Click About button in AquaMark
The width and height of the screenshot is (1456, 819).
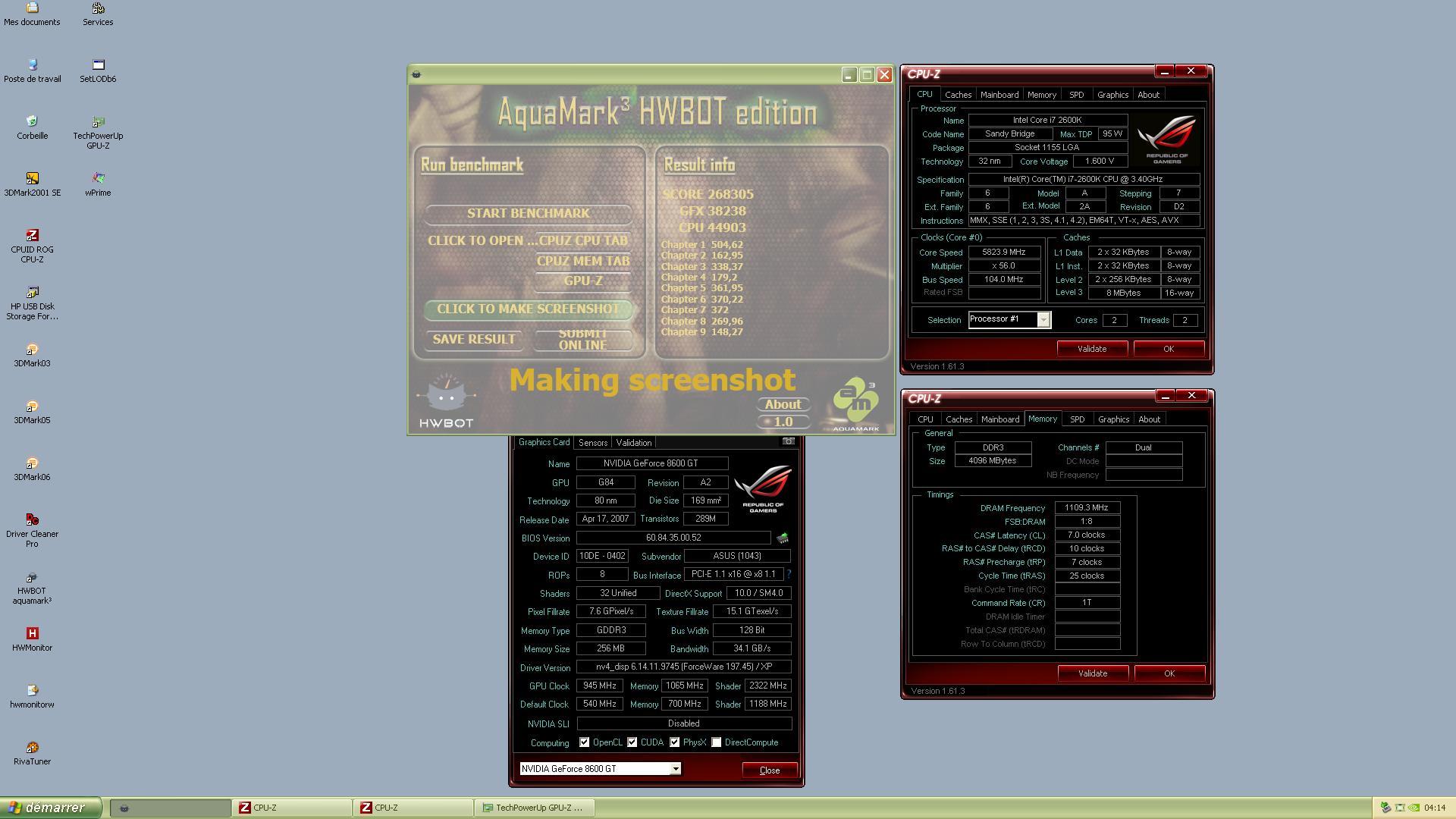(783, 405)
